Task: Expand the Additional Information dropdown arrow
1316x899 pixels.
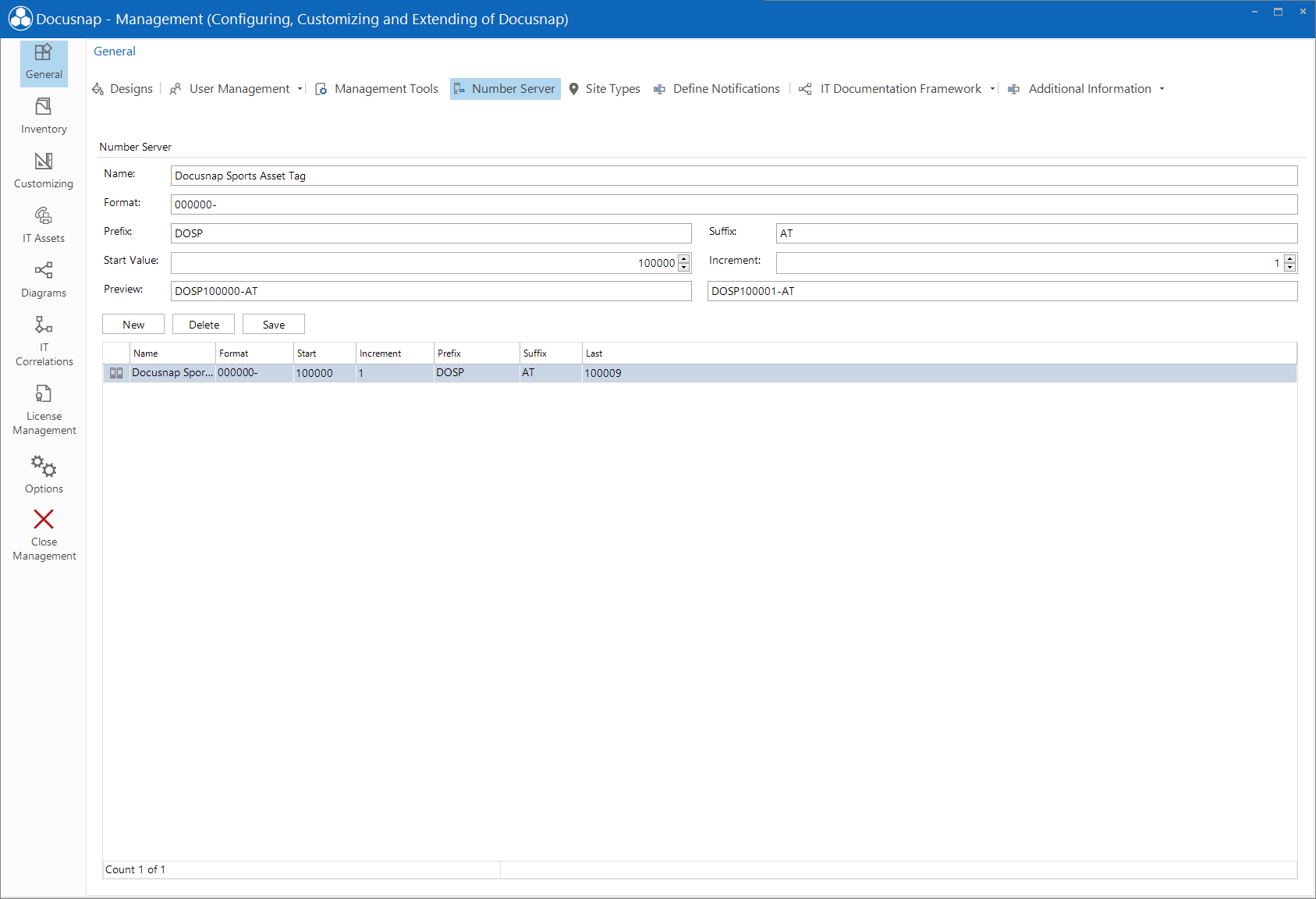Action: click(1162, 89)
